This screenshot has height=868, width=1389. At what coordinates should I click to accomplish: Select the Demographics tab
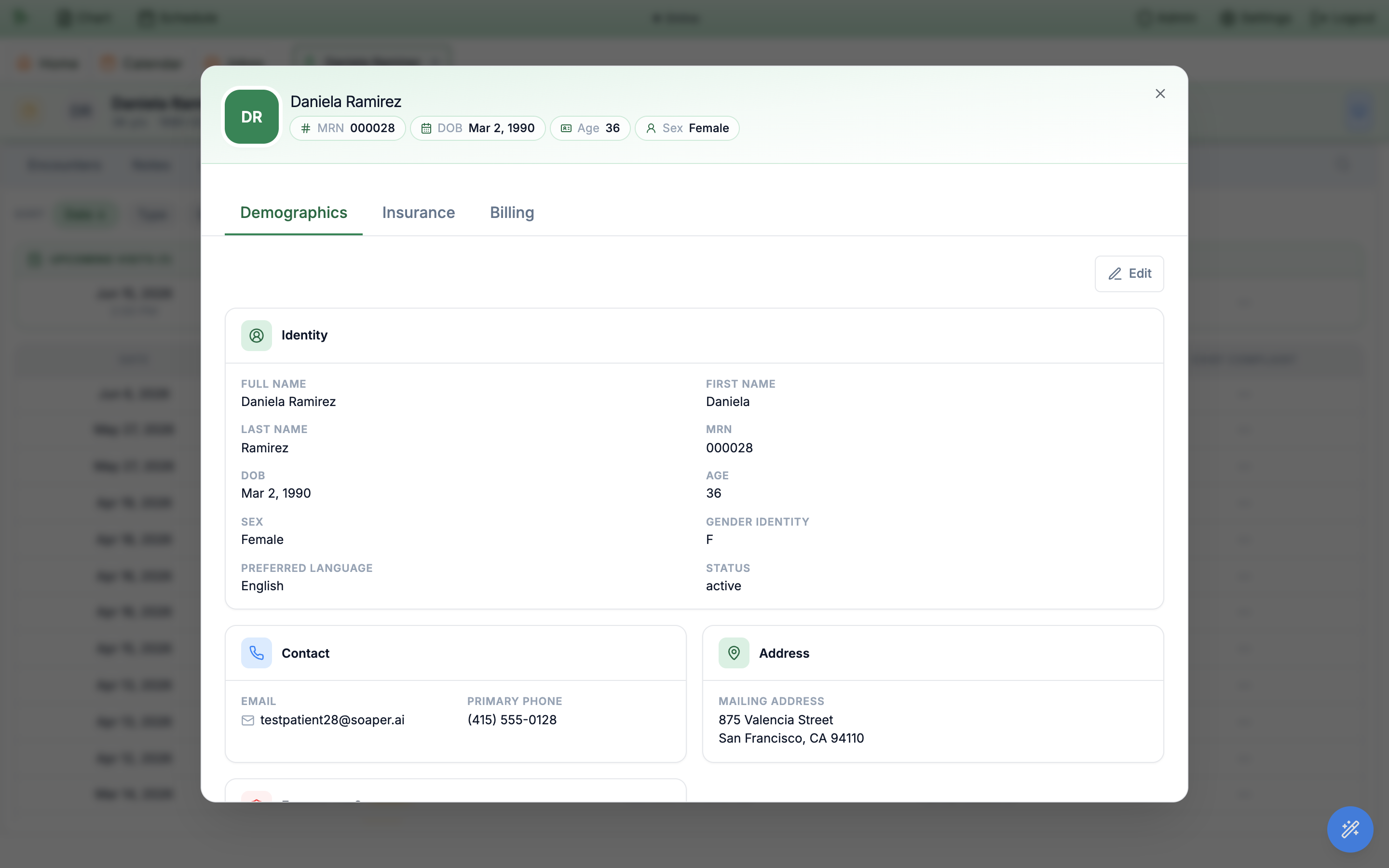[293, 212]
